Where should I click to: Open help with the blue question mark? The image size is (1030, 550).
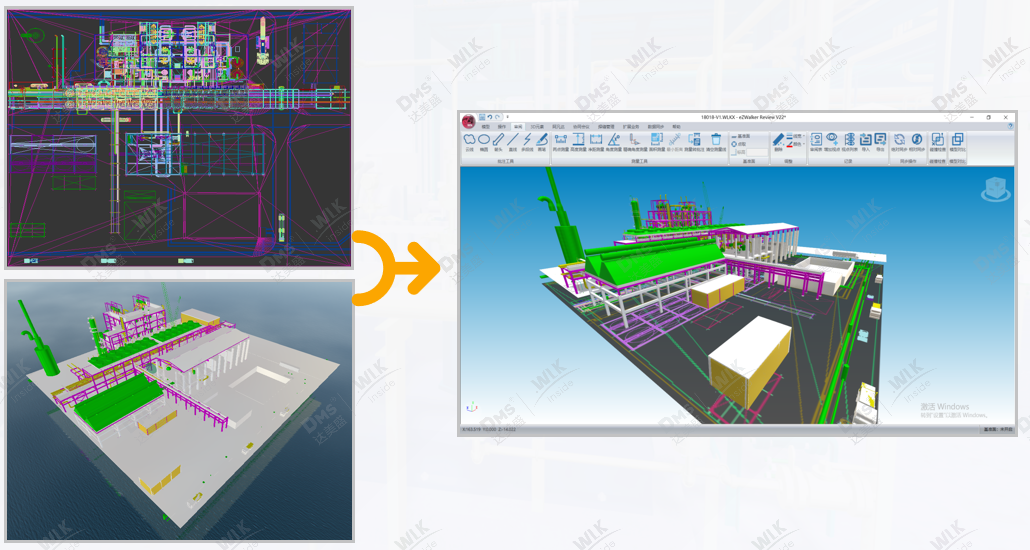(x=1010, y=126)
